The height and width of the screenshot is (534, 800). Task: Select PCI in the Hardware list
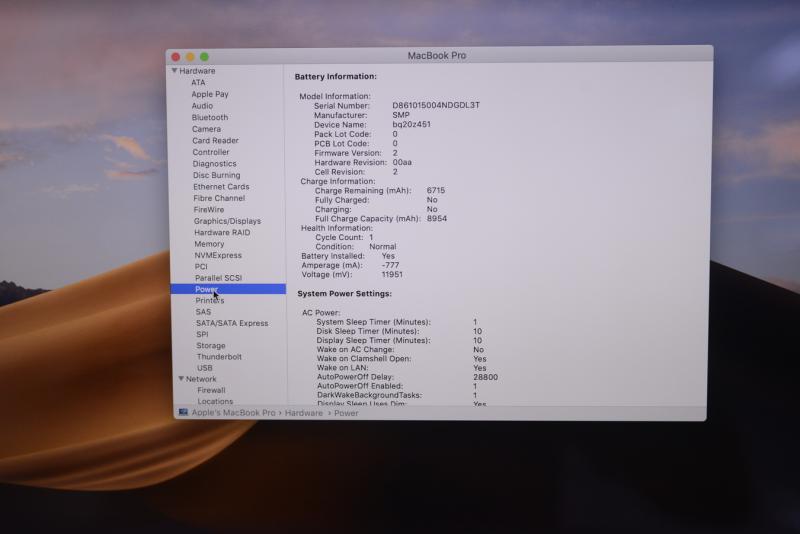(201, 267)
